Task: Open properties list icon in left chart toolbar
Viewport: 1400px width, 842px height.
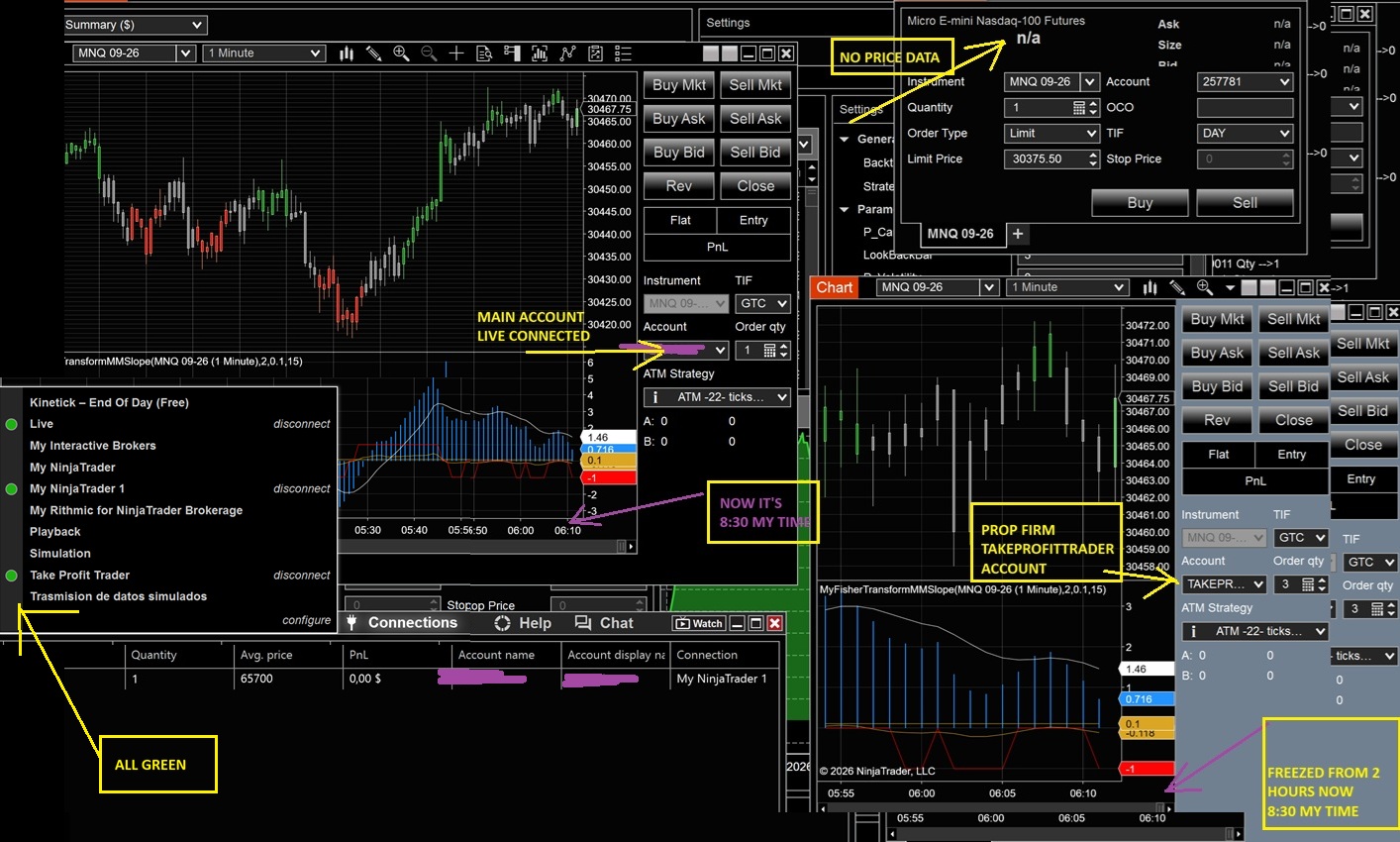Action: pos(623,53)
